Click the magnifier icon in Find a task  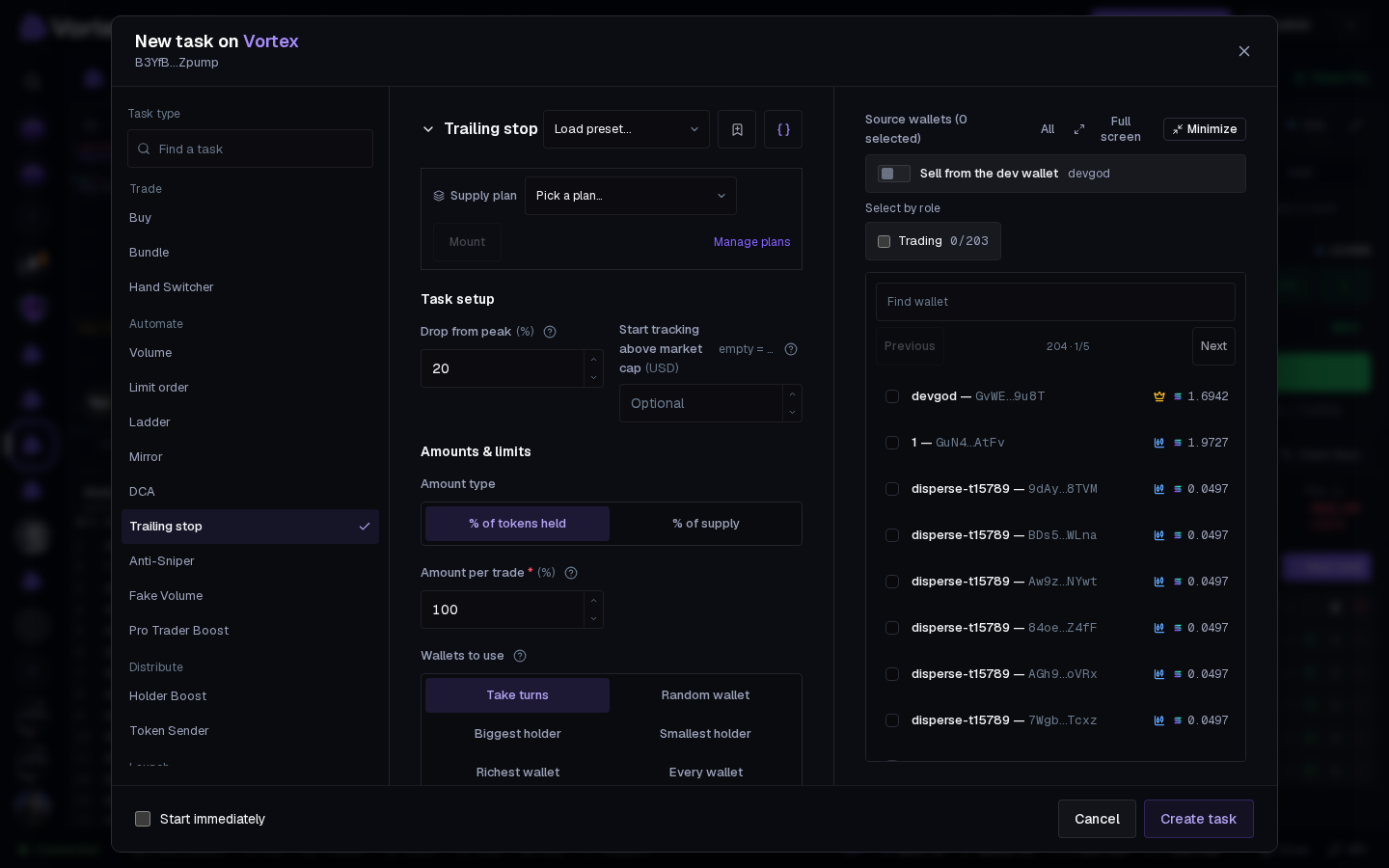pos(144,149)
